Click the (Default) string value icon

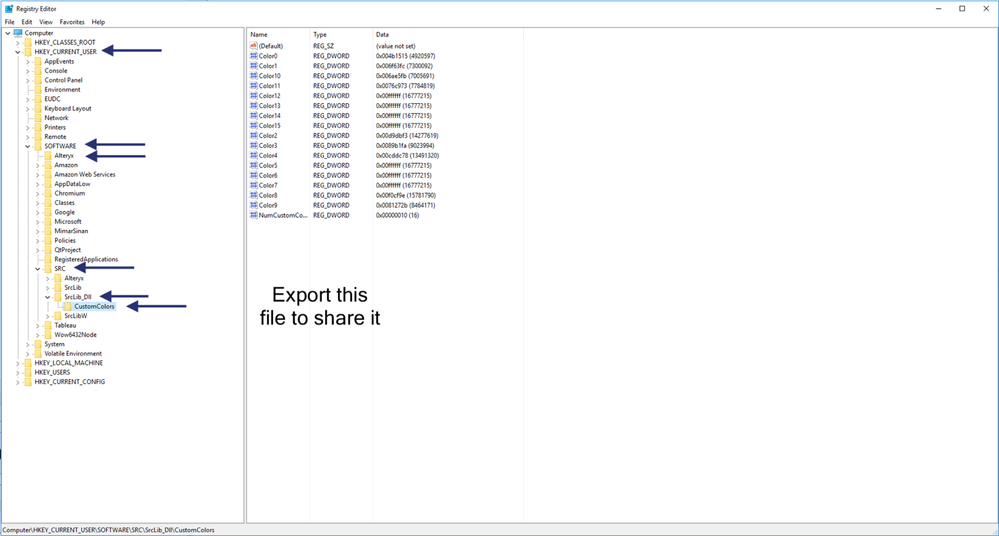click(x=254, y=46)
